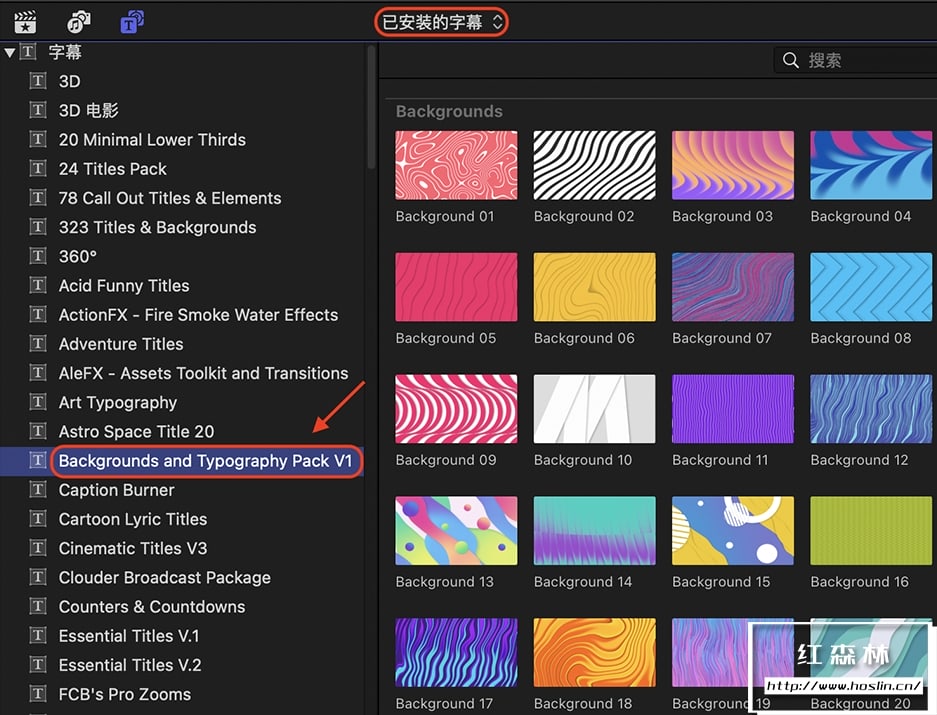Select the 字幕 top-level category
This screenshot has width=937, height=715.
click(x=65, y=52)
